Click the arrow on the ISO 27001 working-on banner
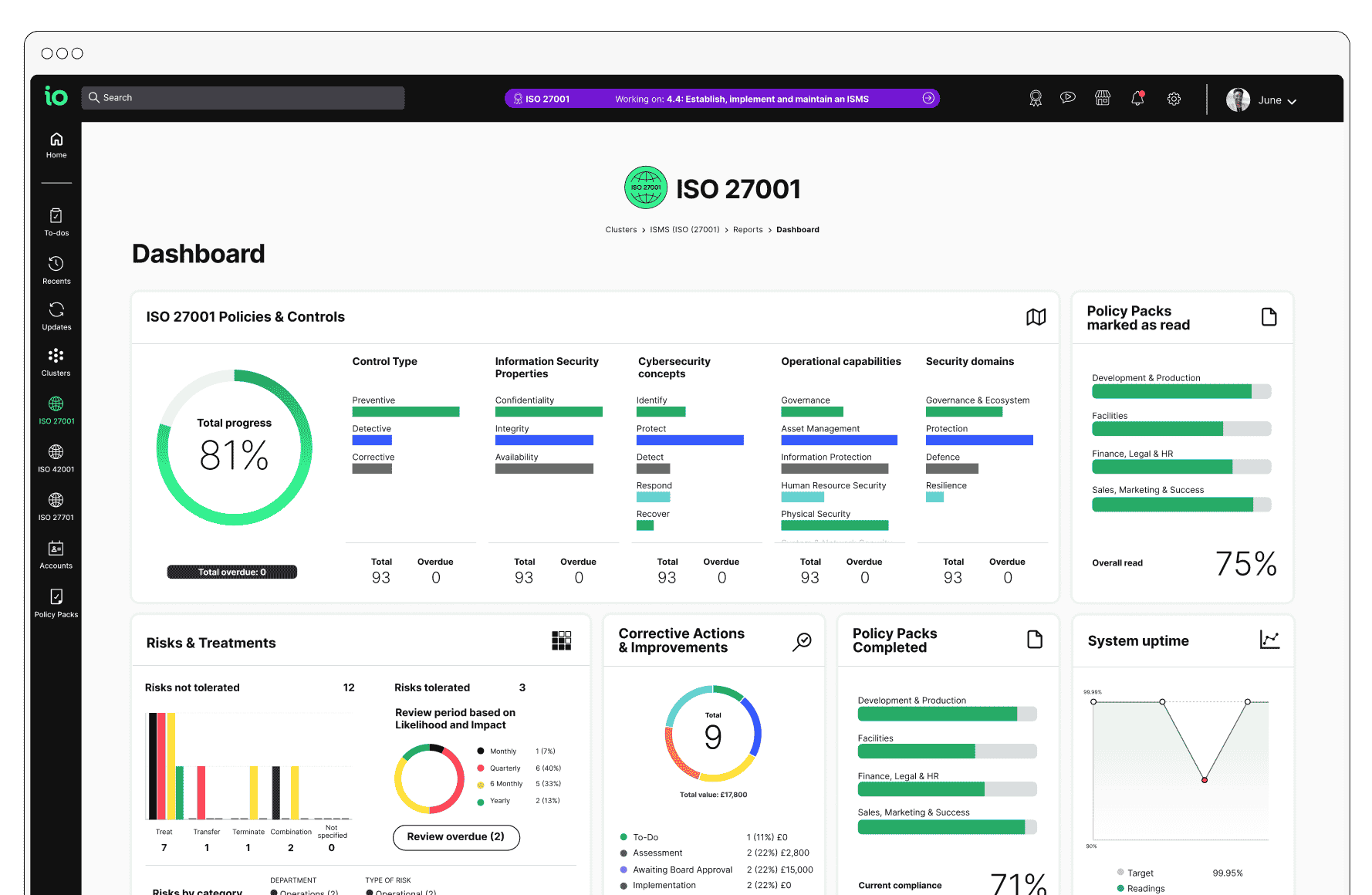The height and width of the screenshot is (895, 1372). [928, 98]
